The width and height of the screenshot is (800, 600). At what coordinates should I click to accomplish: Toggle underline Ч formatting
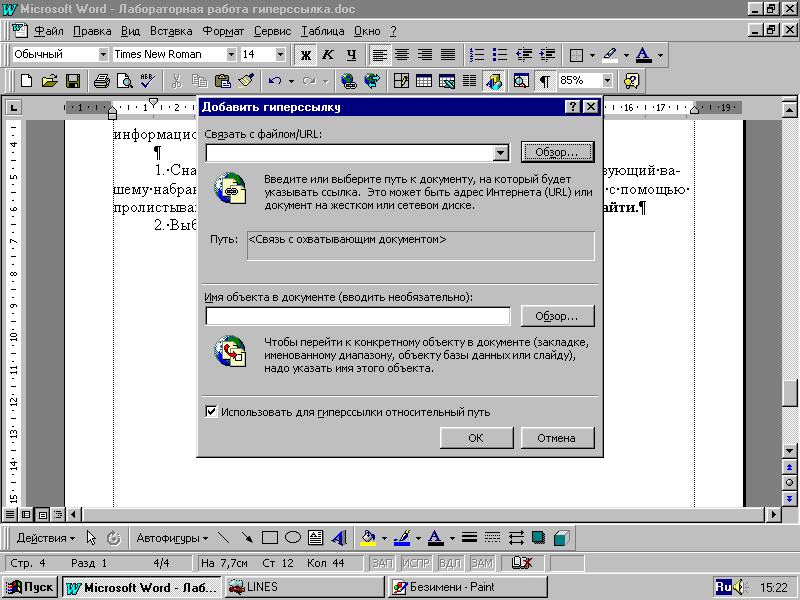(352, 55)
